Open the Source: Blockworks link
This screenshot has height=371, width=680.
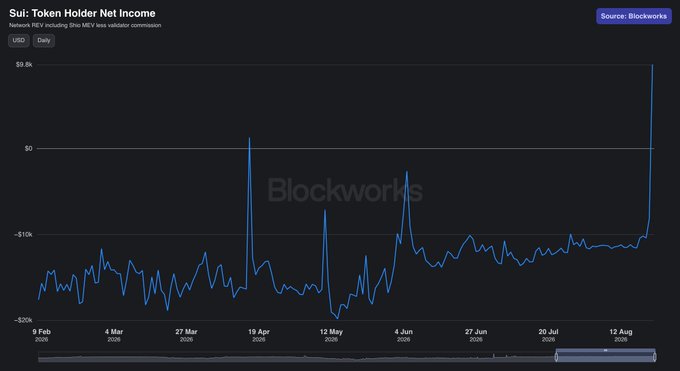point(634,16)
